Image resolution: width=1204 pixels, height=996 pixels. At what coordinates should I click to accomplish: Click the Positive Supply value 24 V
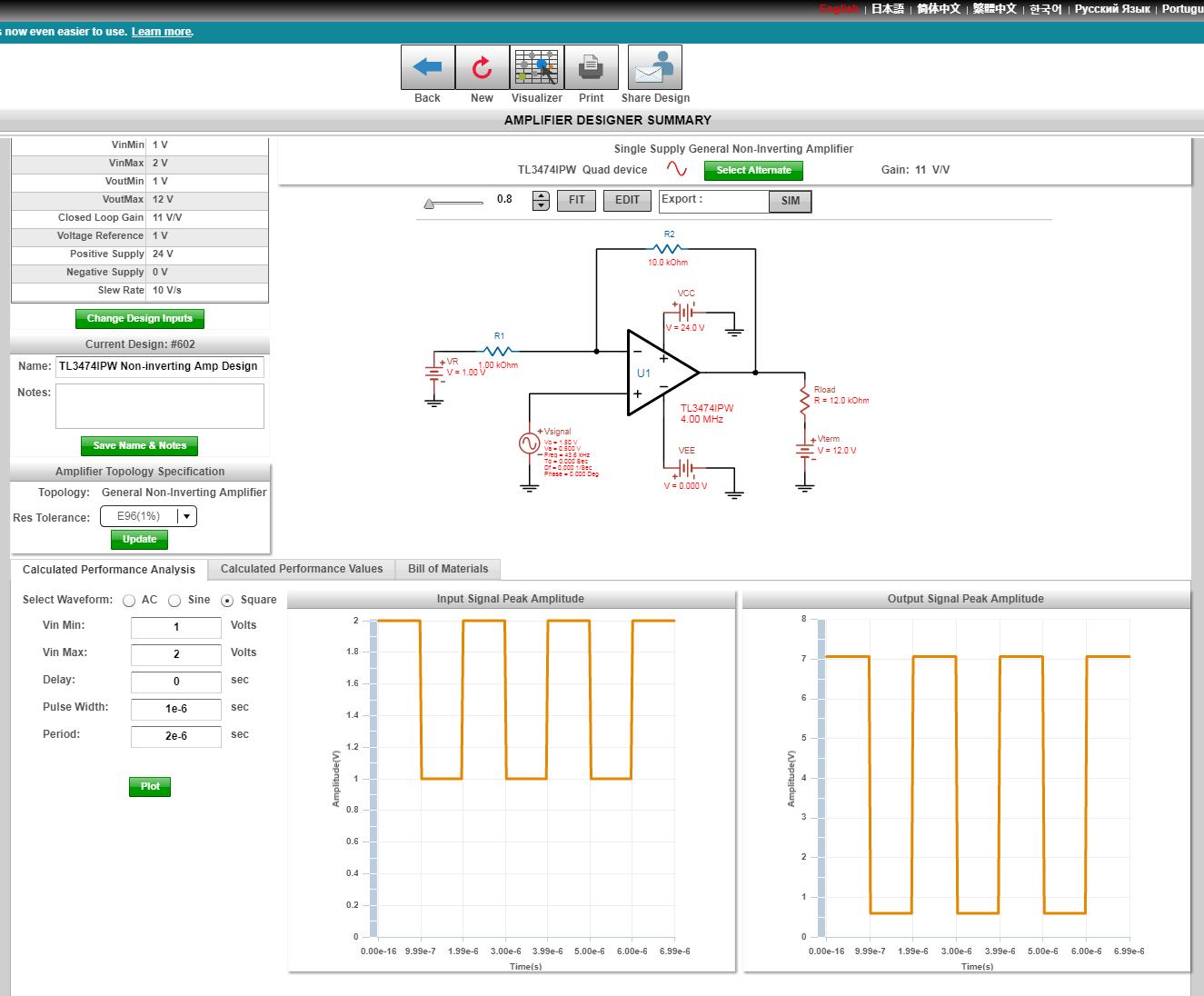tap(163, 254)
